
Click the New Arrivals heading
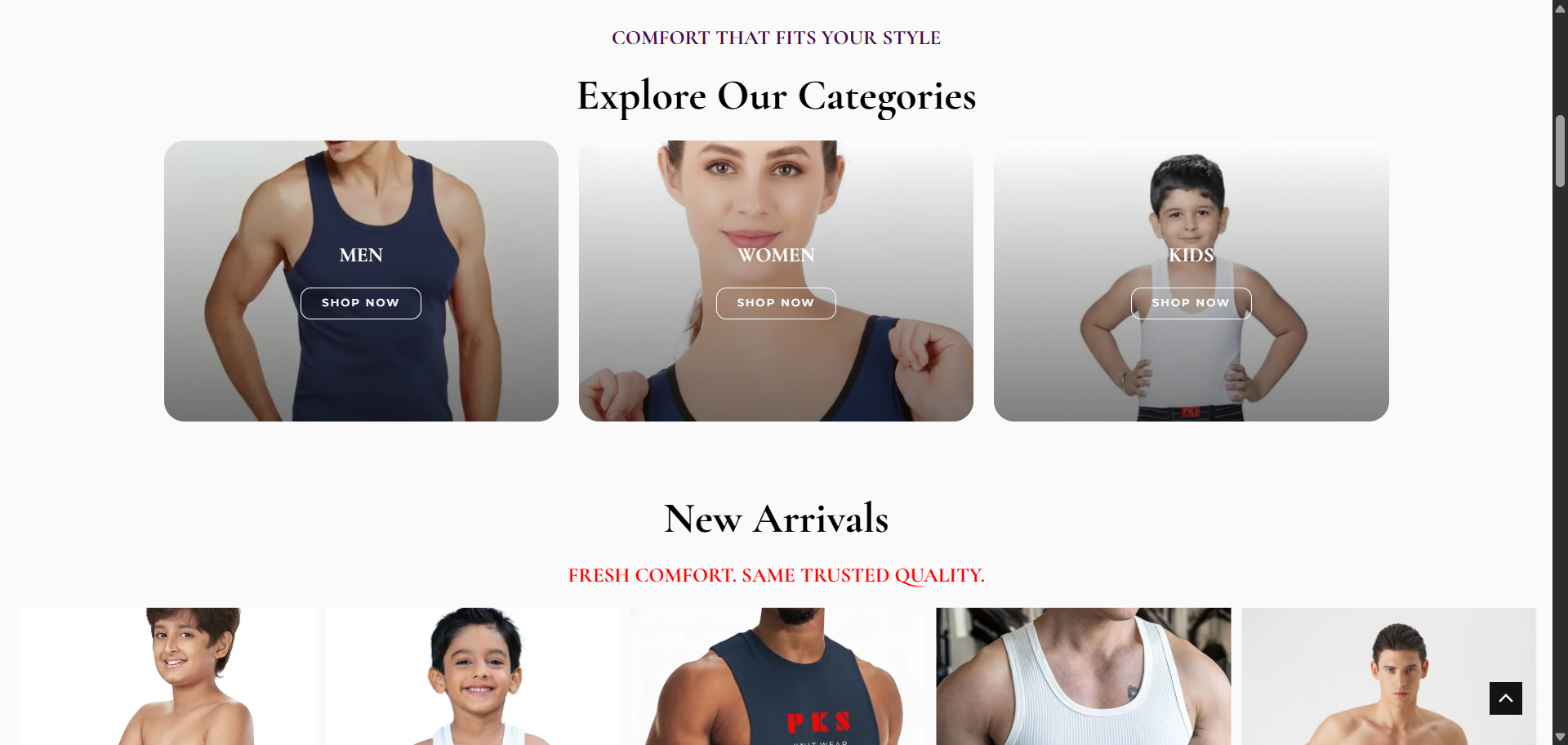click(x=776, y=519)
